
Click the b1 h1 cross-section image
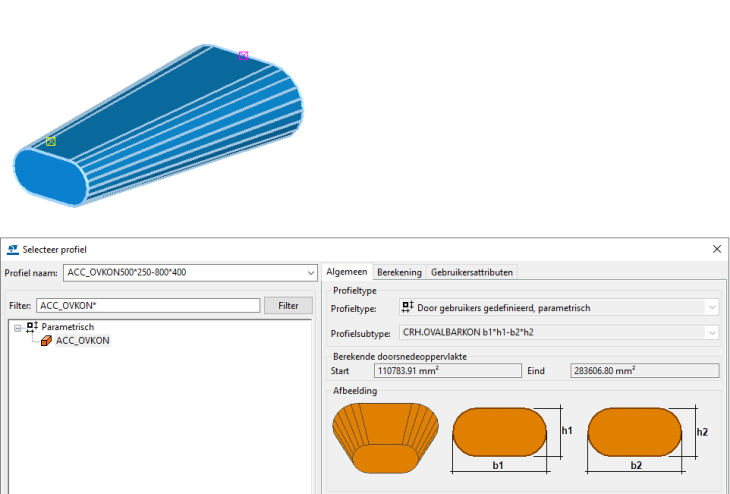512,440
